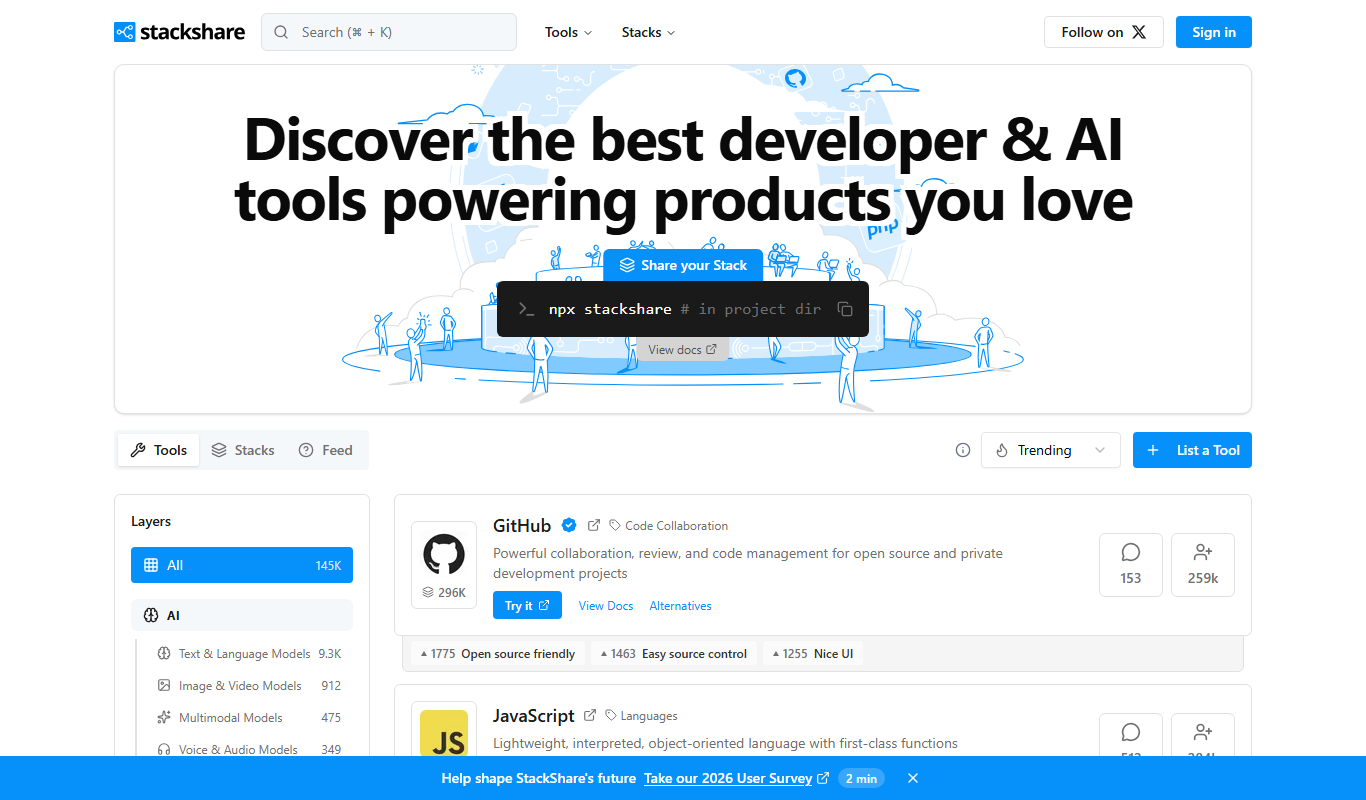The image size is (1366, 800).
Task: Click the GitHub verified badge
Action: 569,525
